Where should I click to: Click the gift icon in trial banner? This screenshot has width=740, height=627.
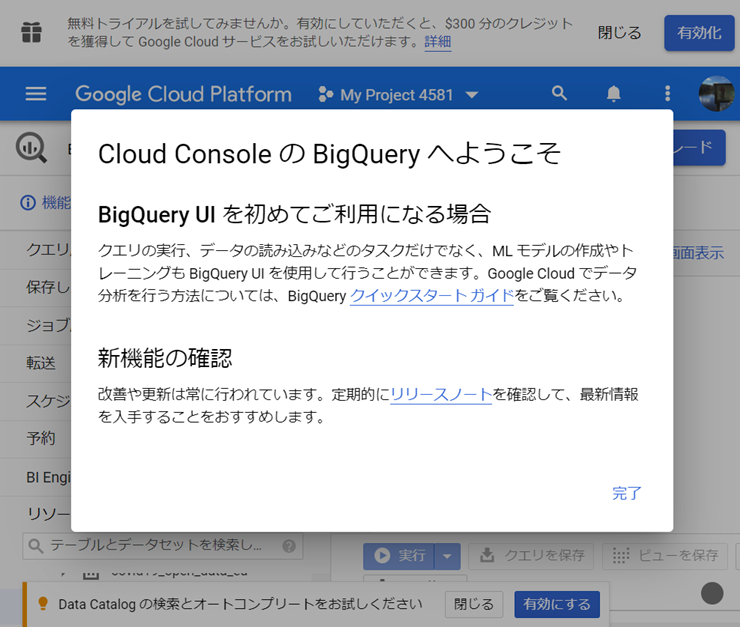pos(32,32)
